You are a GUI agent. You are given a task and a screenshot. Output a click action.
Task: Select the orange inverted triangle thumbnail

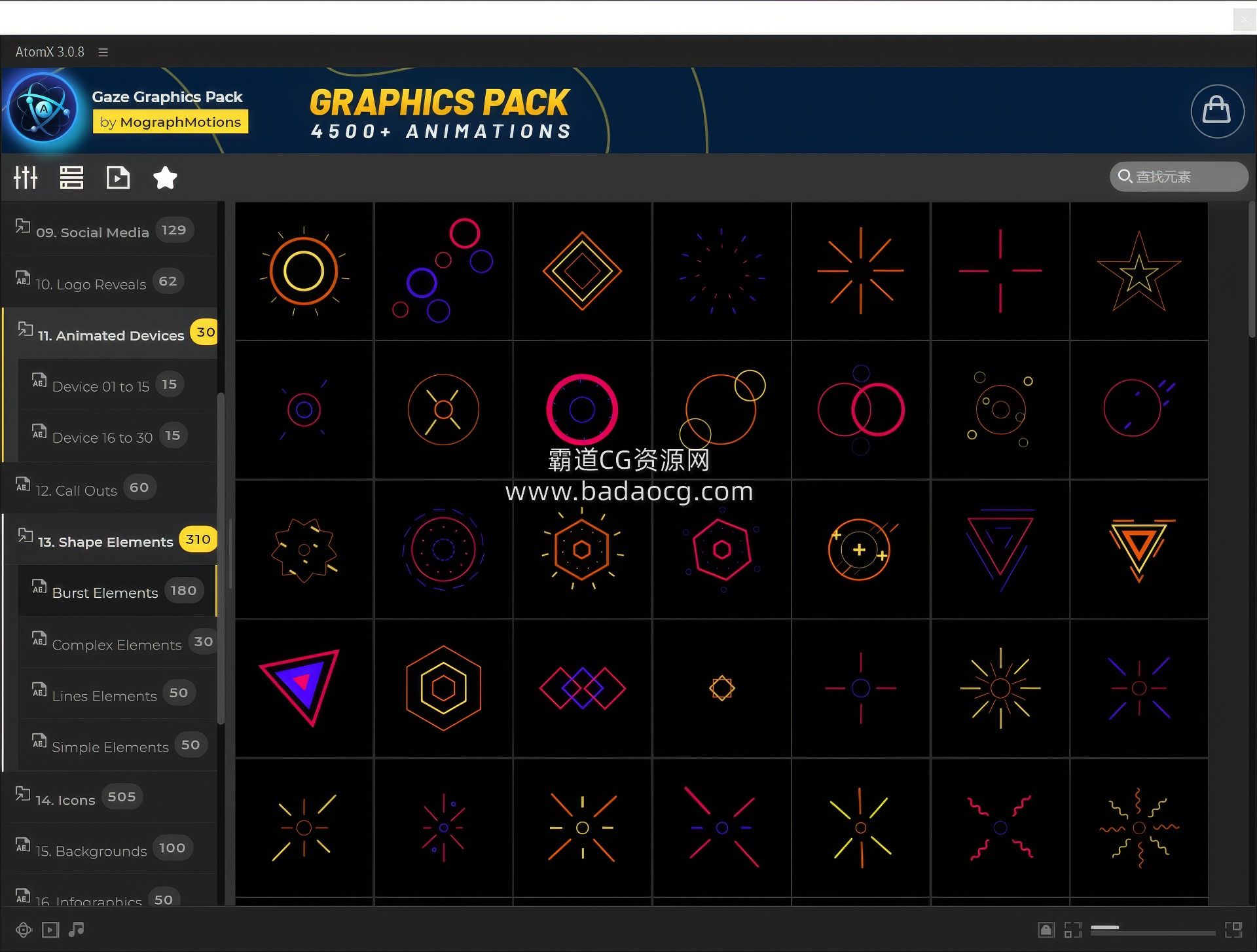[x=1139, y=549]
